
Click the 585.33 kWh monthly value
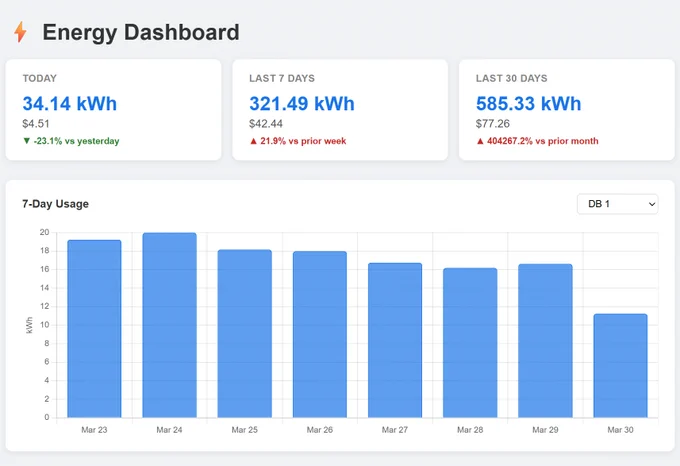point(528,104)
